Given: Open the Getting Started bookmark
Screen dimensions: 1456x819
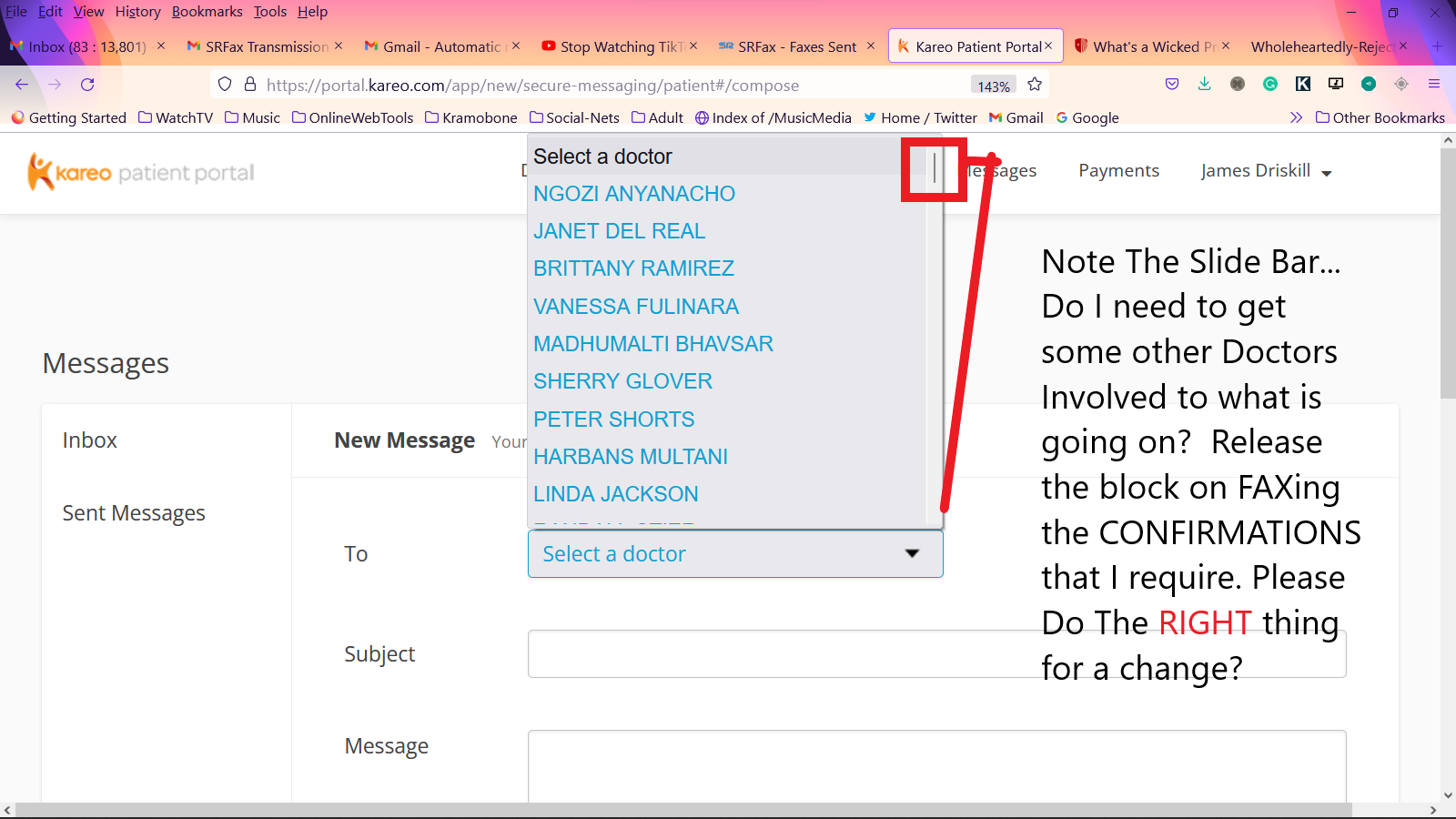Looking at the screenshot, I should pyautogui.click(x=69, y=117).
